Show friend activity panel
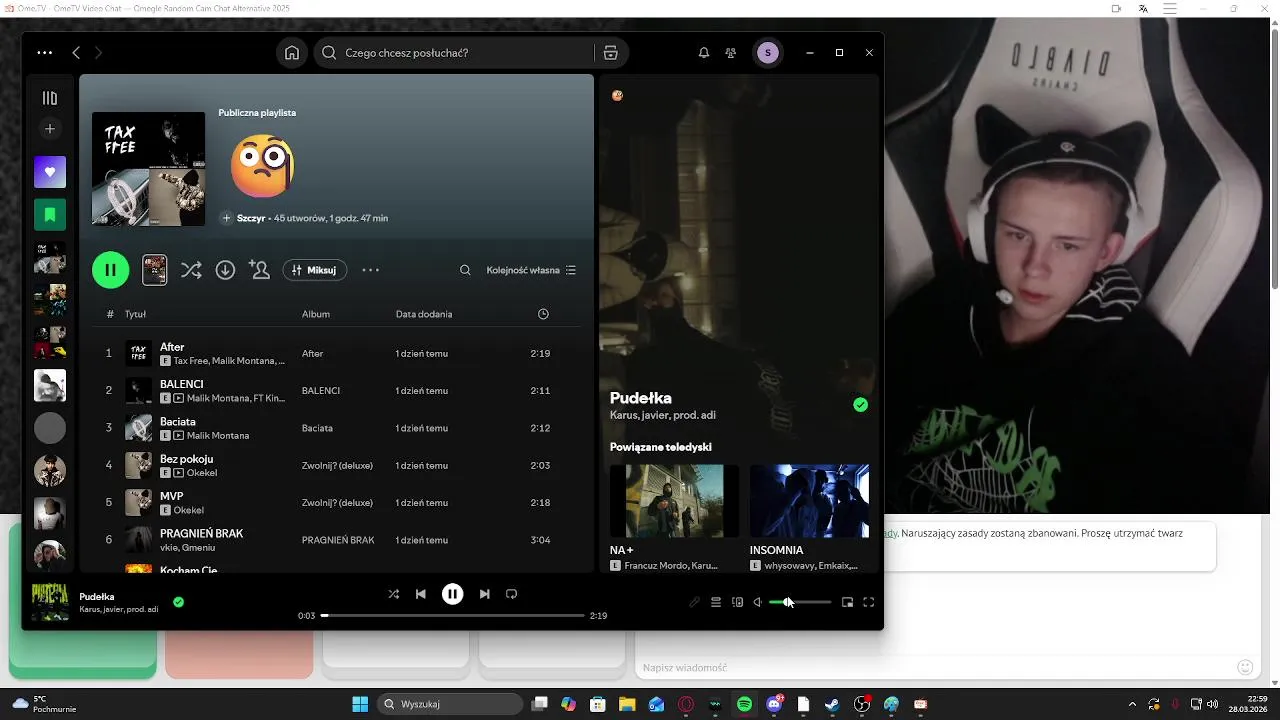 [731, 53]
